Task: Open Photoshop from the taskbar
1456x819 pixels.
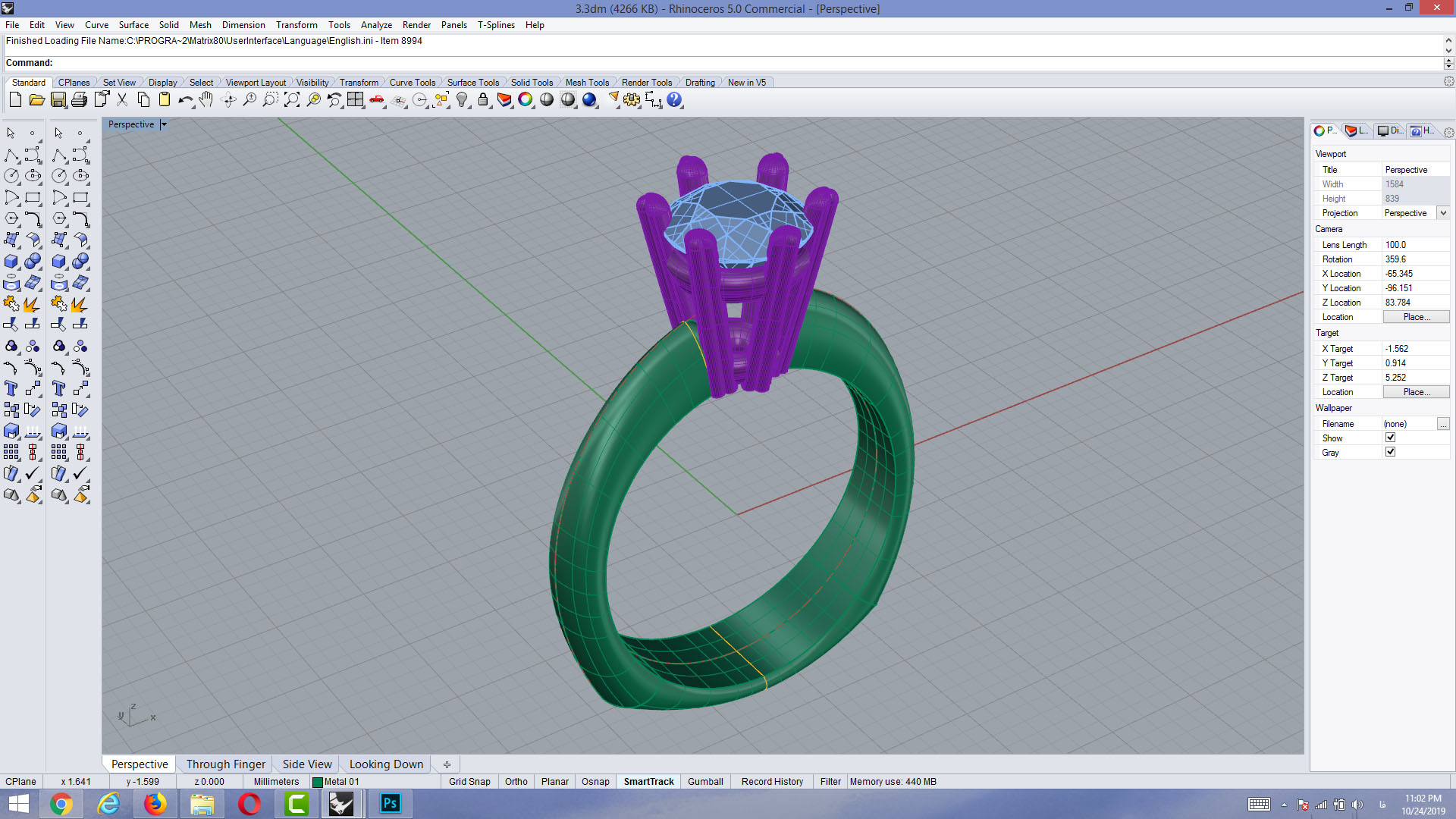Action: point(391,804)
